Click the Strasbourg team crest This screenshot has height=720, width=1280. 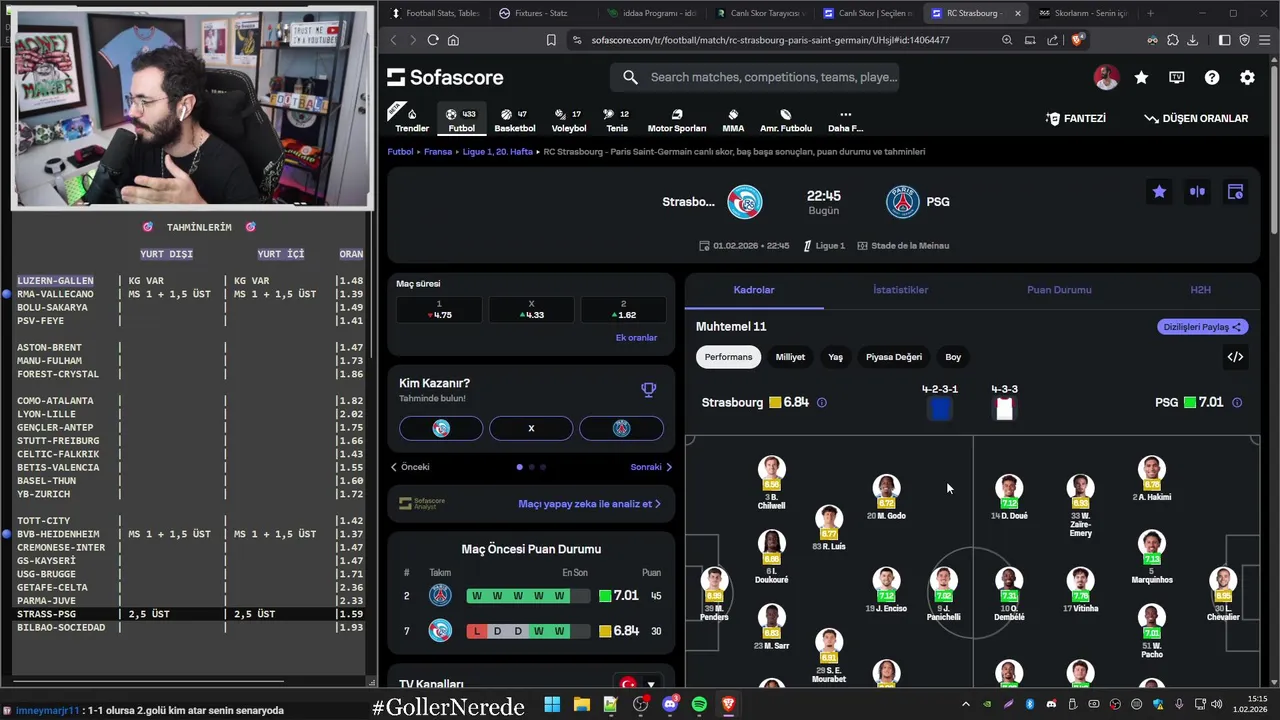tap(744, 202)
